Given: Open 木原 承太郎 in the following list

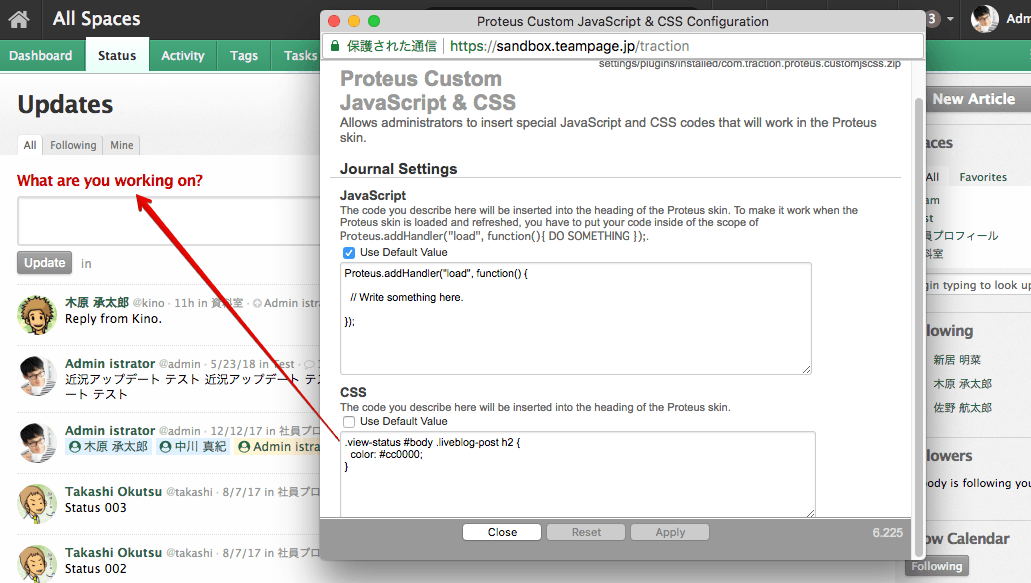Looking at the screenshot, I should pyautogui.click(x=963, y=384).
